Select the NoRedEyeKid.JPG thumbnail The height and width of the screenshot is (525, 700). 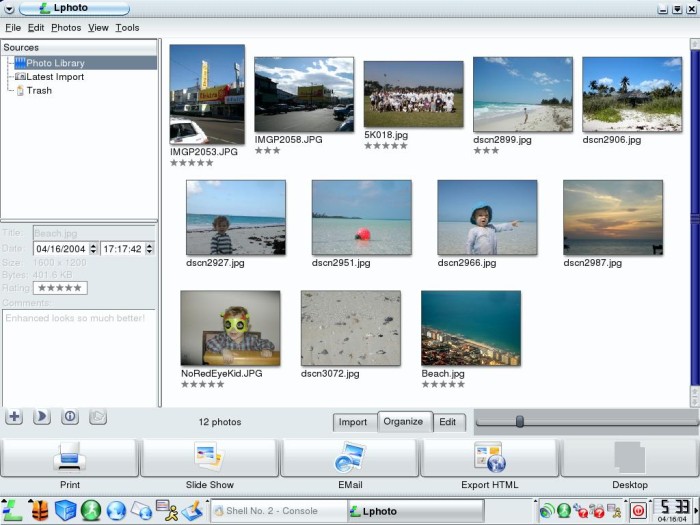click(230, 328)
